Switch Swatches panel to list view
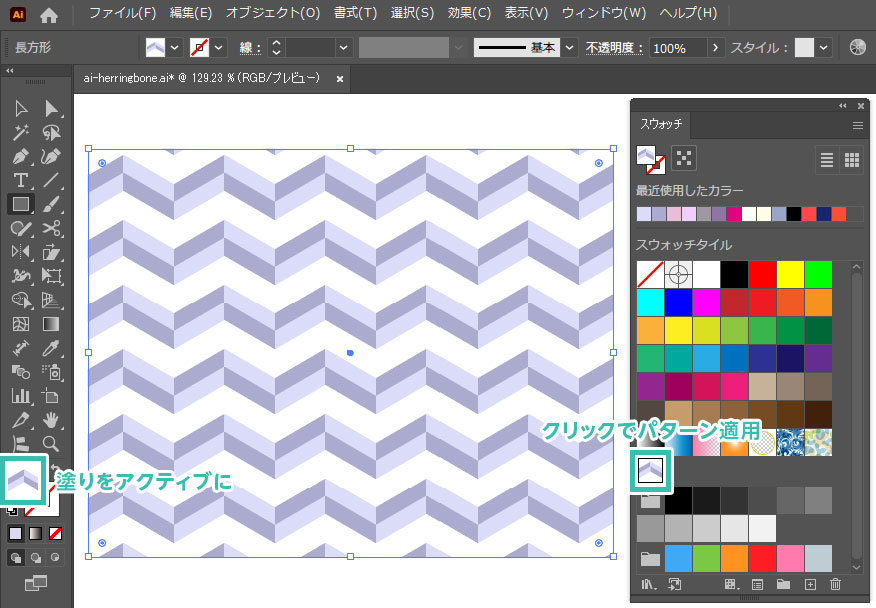876x608 pixels. (827, 159)
